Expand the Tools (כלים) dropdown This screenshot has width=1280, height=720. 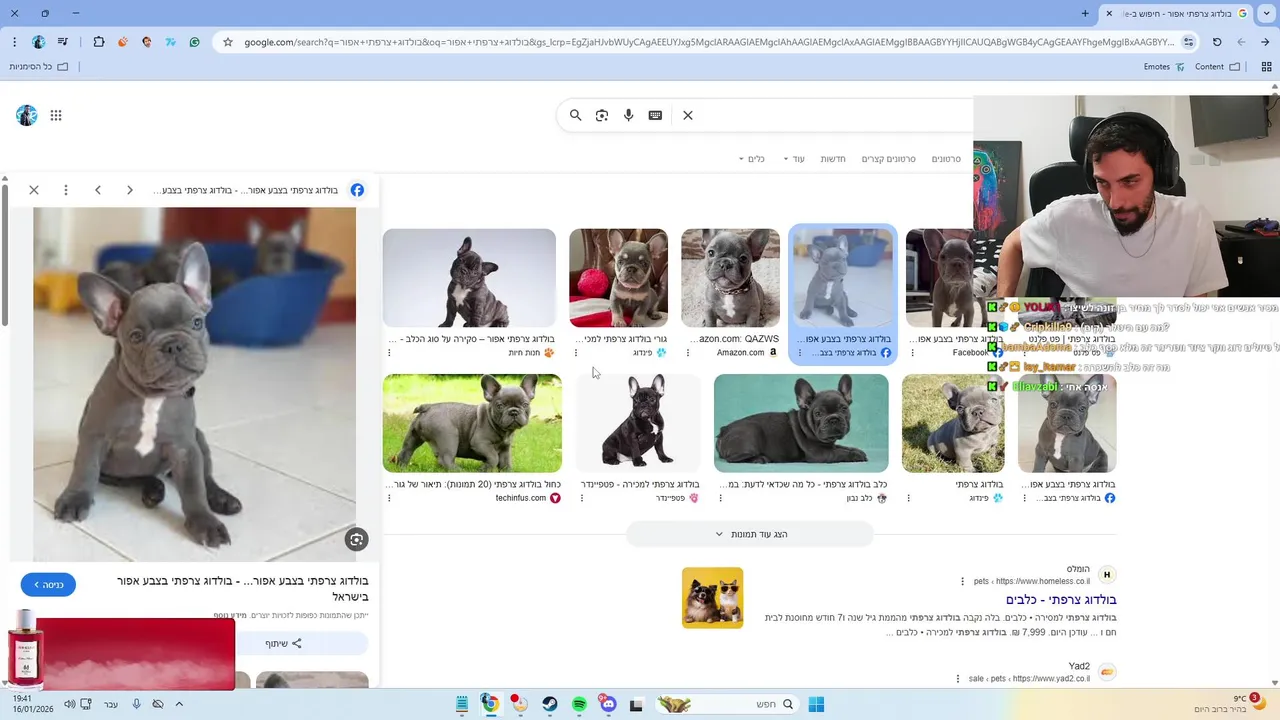pos(752,159)
